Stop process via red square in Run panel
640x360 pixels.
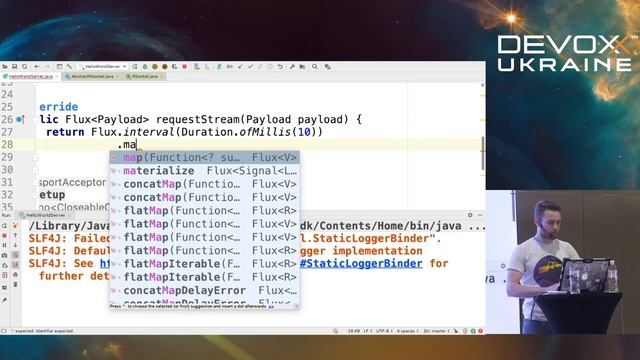point(4,236)
